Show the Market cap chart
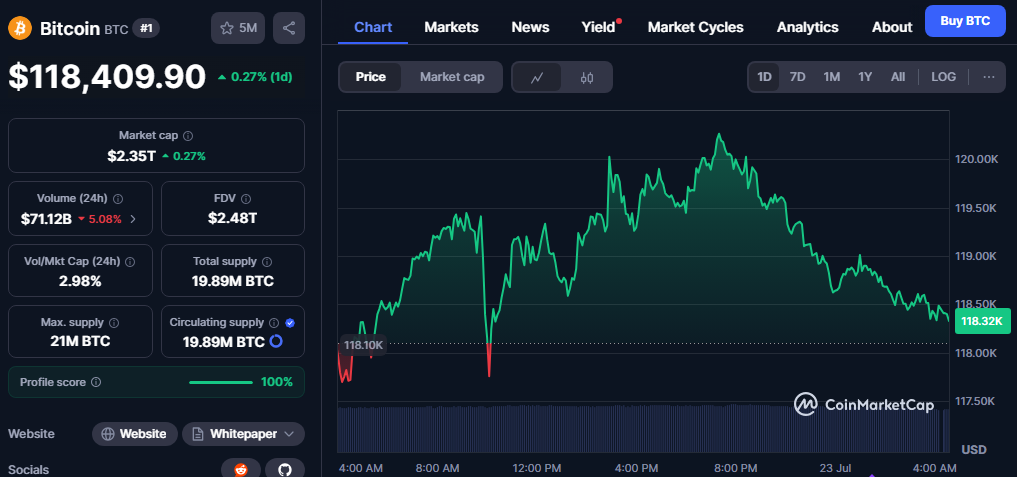The image size is (1017, 477). (452, 77)
